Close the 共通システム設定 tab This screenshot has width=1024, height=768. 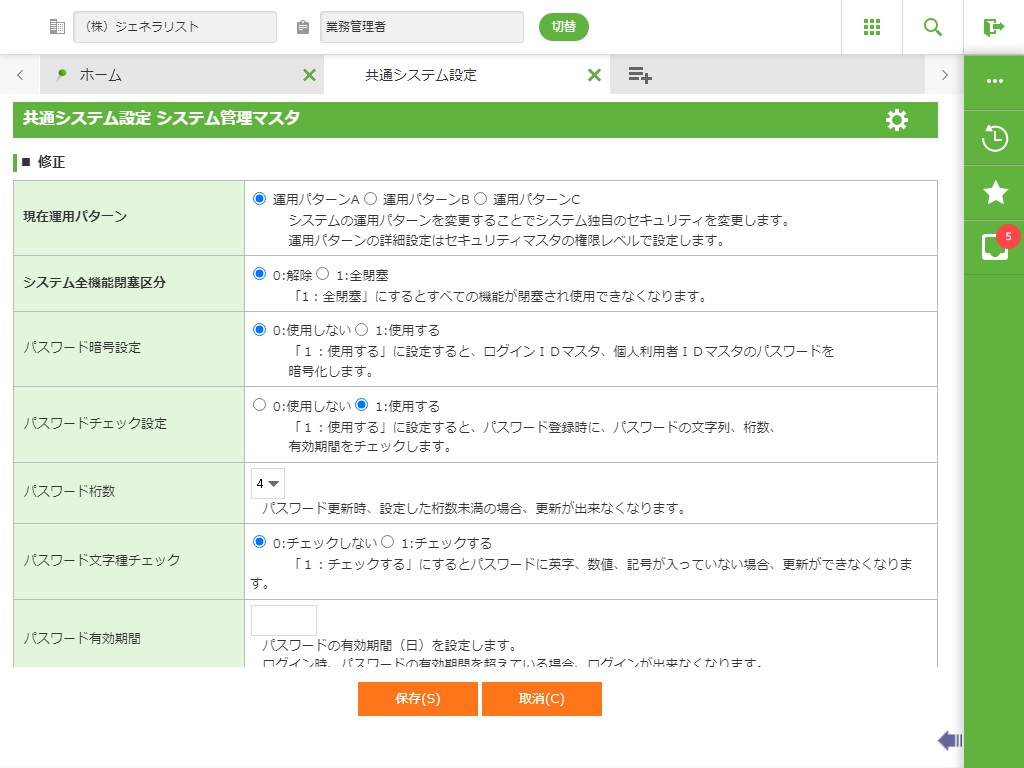click(x=594, y=75)
